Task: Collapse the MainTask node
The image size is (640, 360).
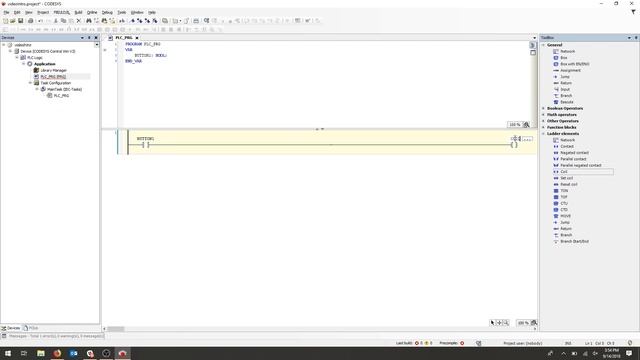Action: (x=37, y=89)
